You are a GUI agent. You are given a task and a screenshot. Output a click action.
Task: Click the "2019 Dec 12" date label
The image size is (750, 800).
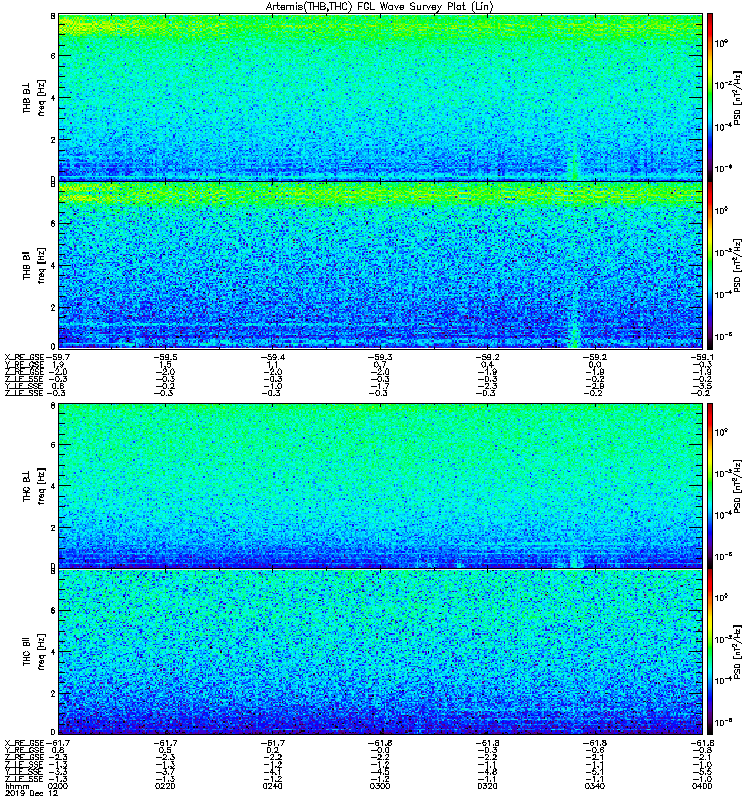pos(32,793)
